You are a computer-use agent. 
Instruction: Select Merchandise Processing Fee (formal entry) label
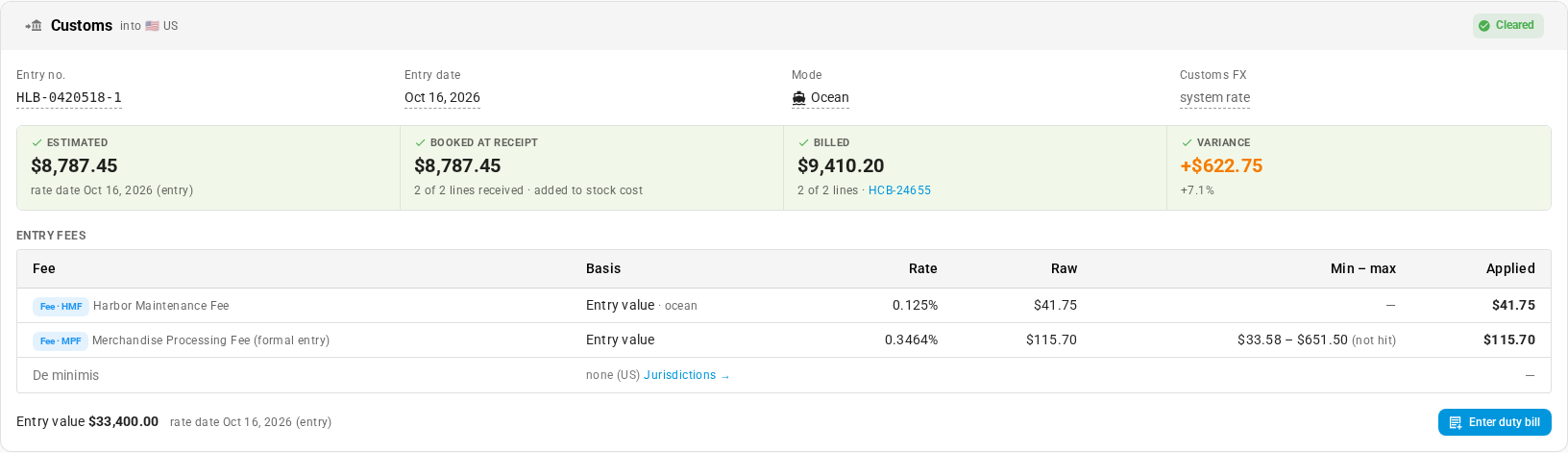[x=210, y=340]
